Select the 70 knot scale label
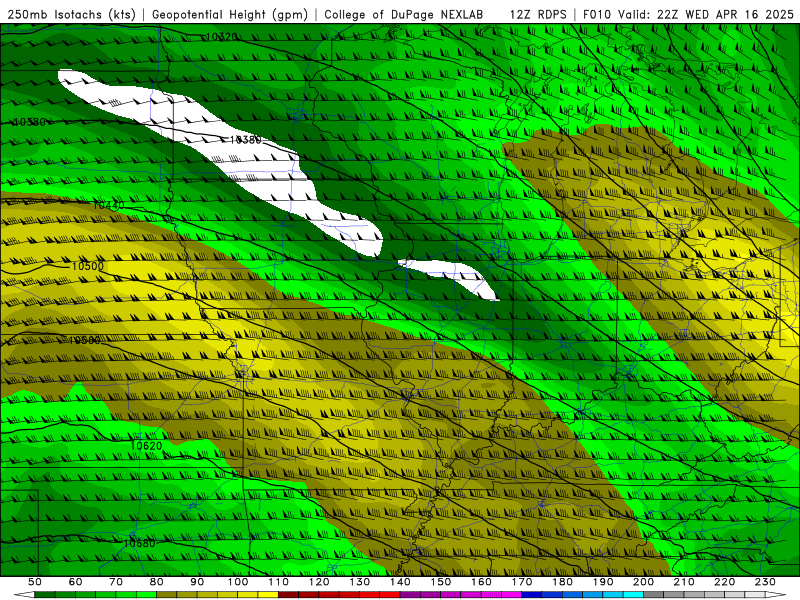Image resolution: width=800 pixels, height=600 pixels. tap(116, 582)
